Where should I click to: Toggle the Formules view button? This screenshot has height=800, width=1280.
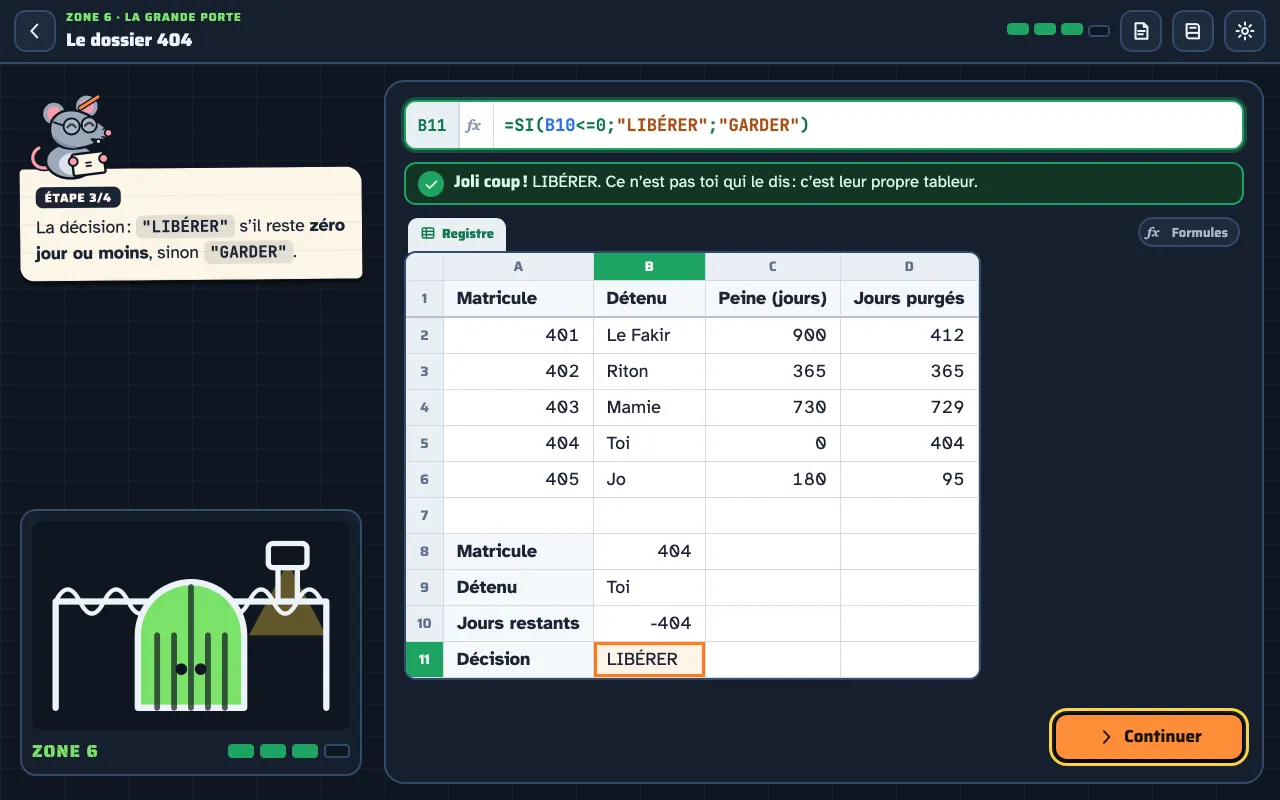point(1188,232)
